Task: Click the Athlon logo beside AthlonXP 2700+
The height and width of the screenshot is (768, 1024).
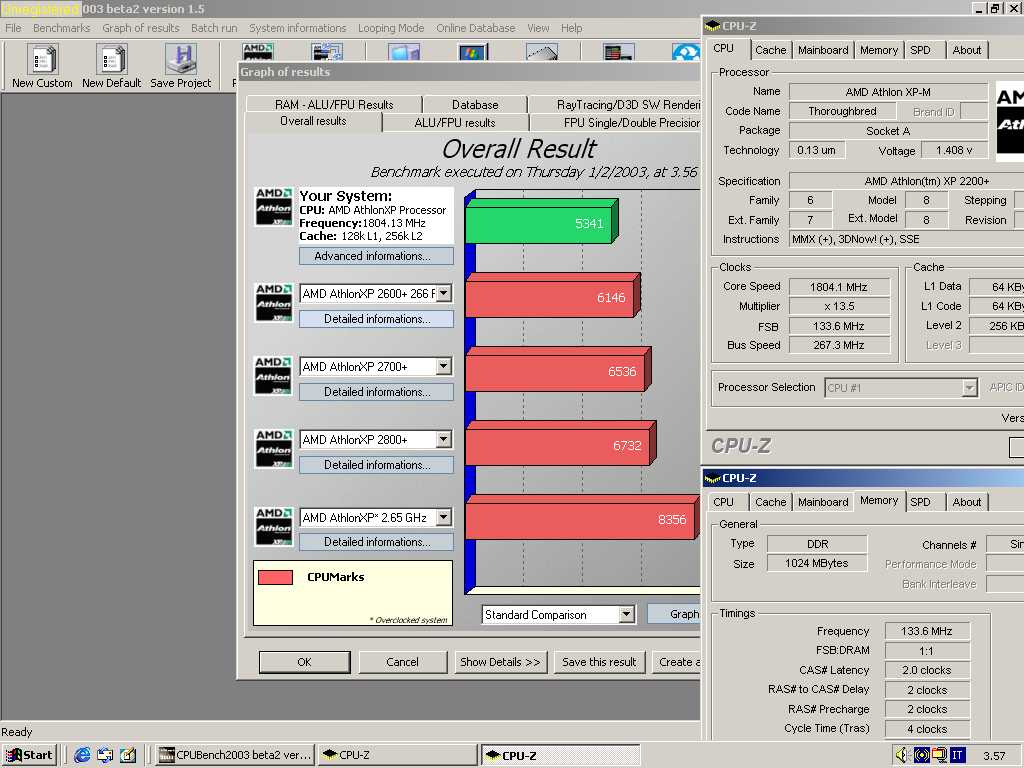Action: 274,376
